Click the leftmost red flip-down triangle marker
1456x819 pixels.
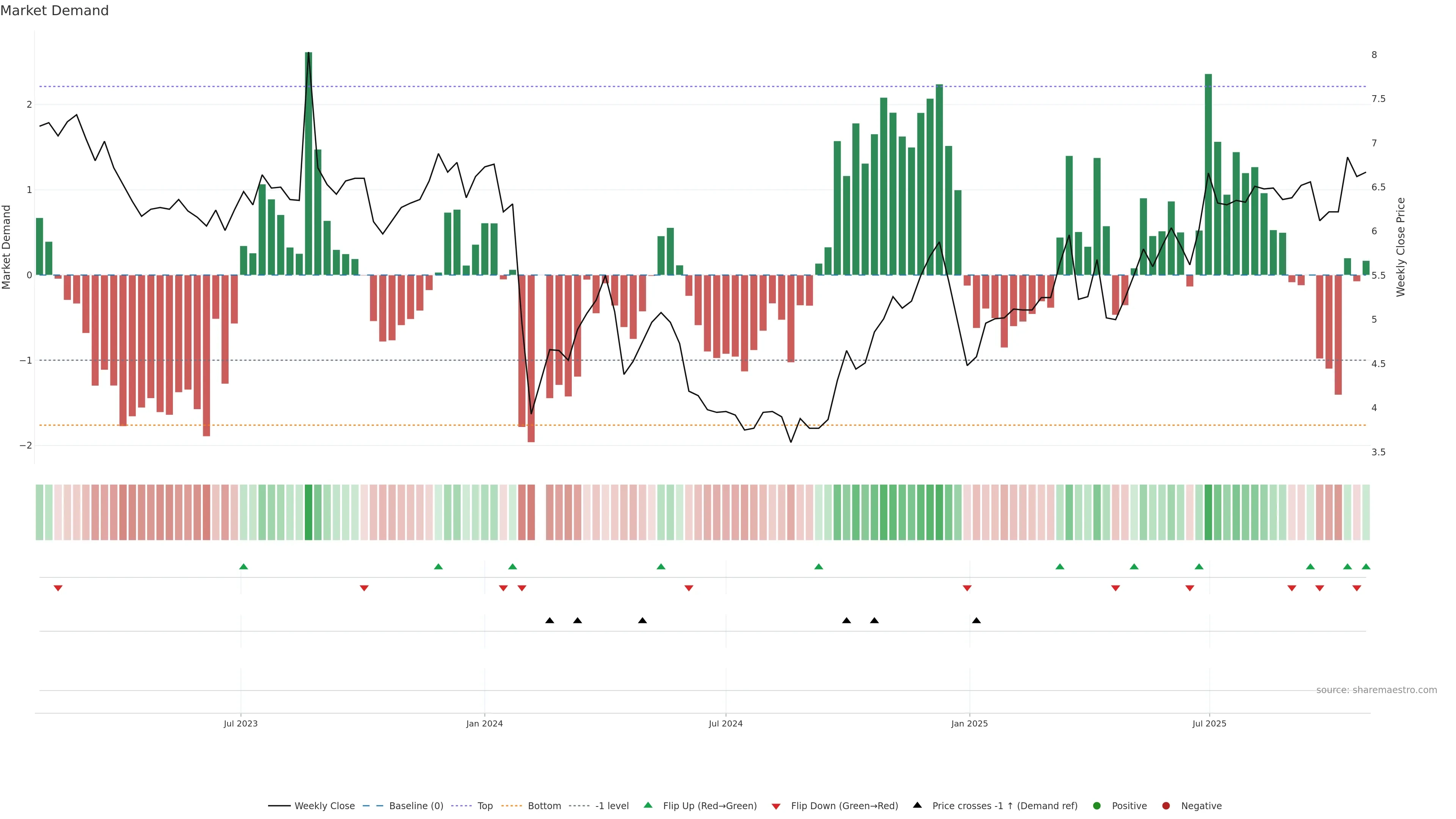pos(58,588)
